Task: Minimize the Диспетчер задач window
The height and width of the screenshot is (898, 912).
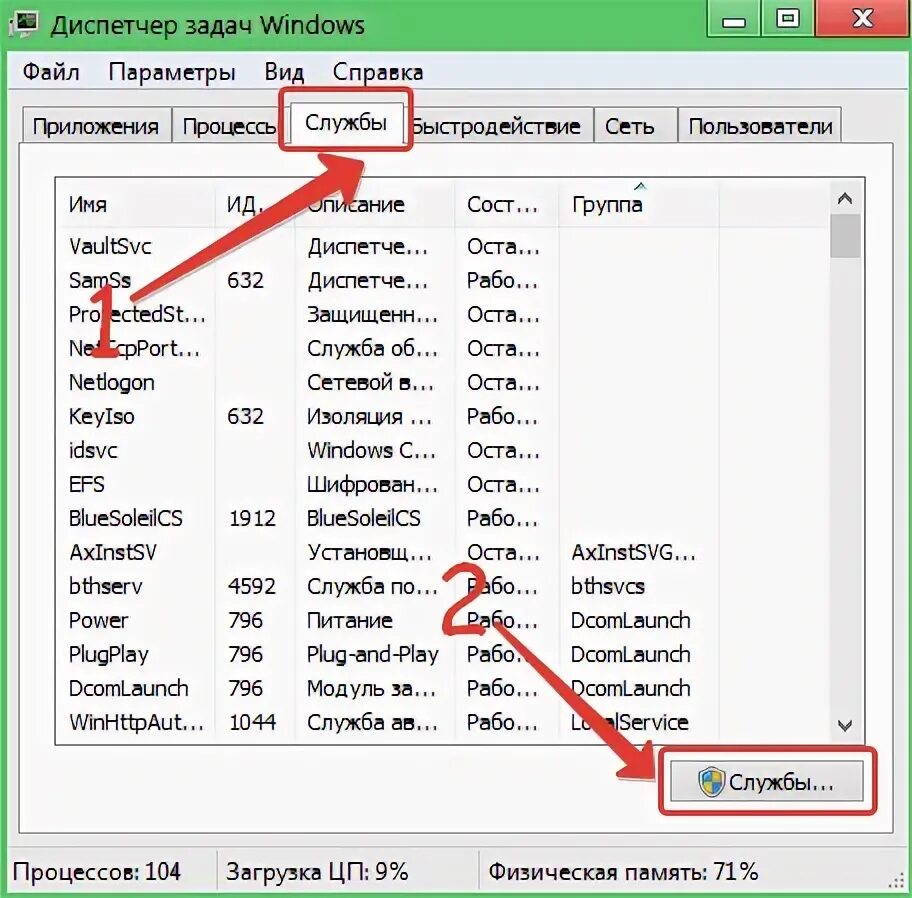Action: tap(733, 21)
